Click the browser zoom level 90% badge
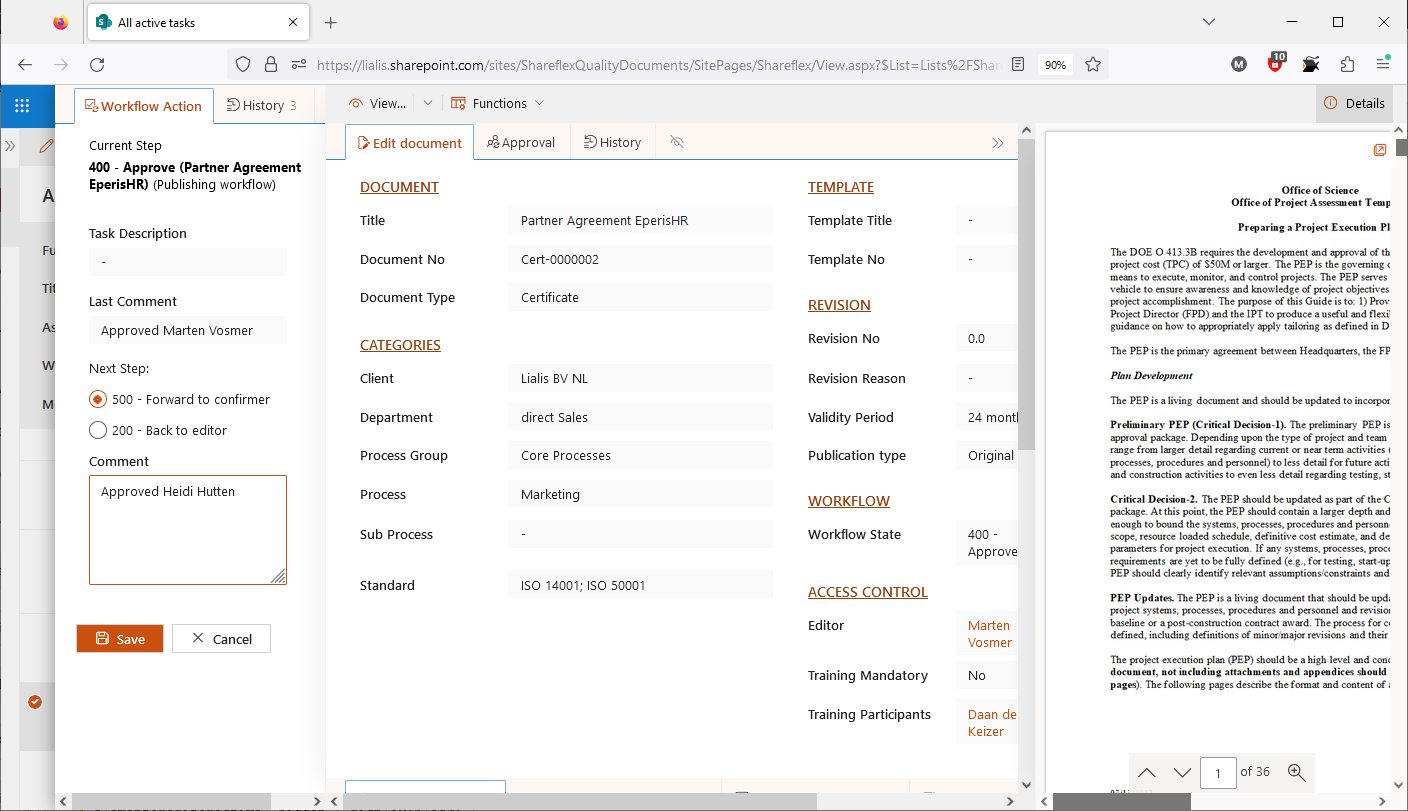 [x=1055, y=64]
